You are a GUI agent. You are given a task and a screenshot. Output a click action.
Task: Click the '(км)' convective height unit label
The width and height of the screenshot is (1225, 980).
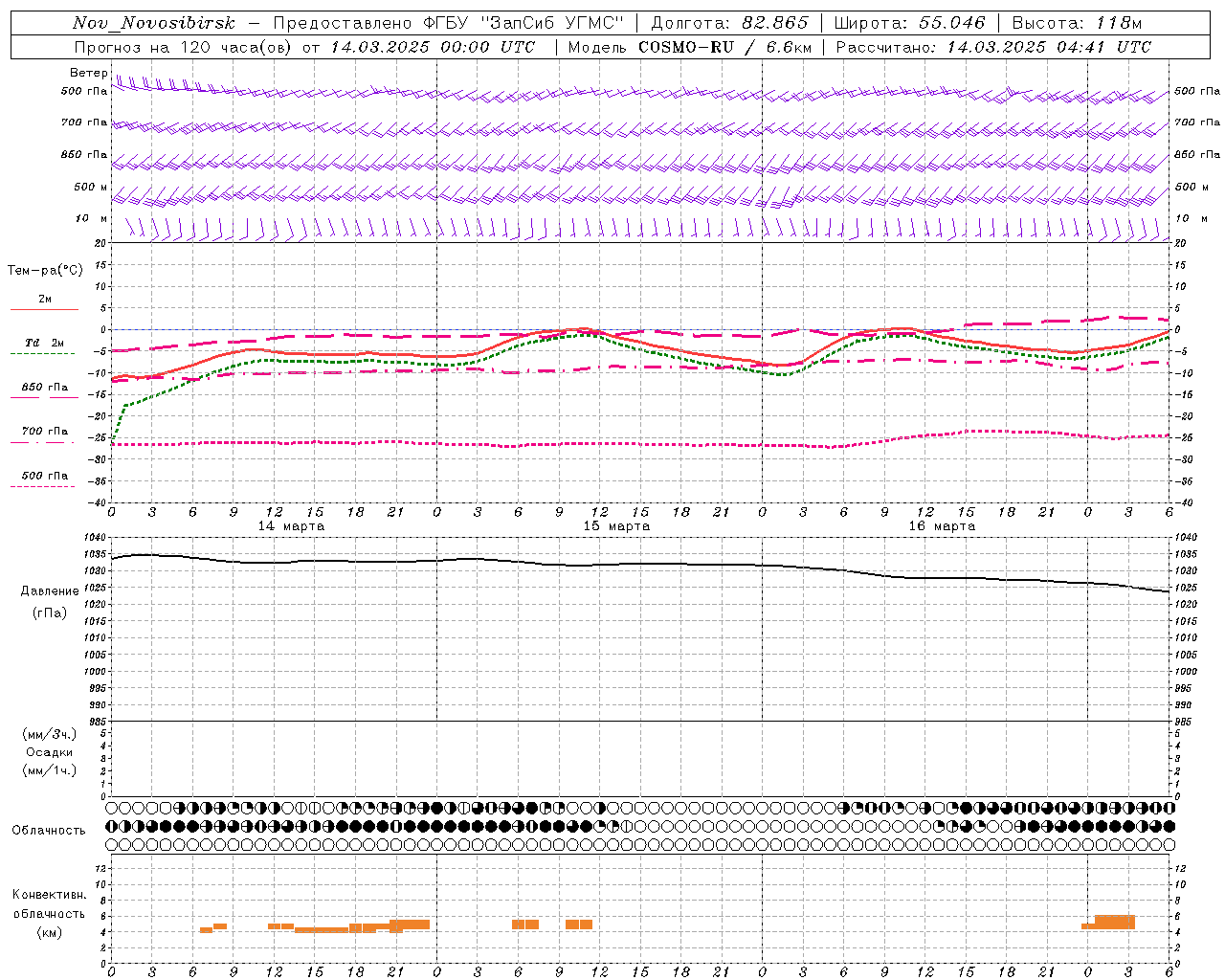pos(49,932)
